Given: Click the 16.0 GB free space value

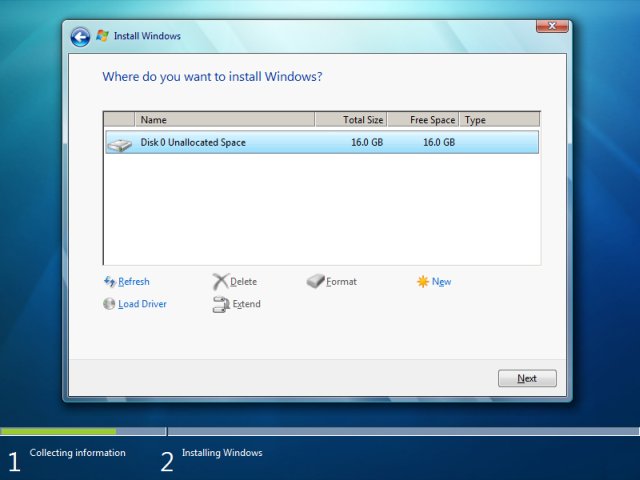Looking at the screenshot, I should point(439,142).
